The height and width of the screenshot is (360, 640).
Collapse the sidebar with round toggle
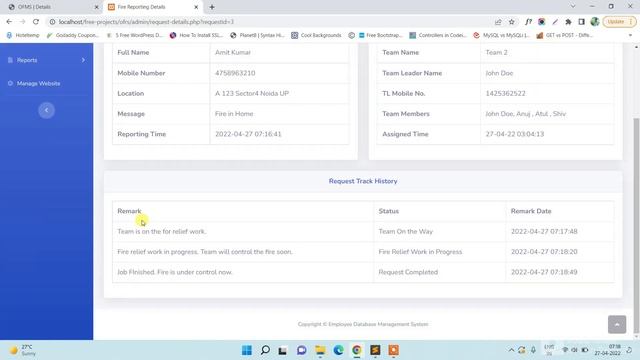[47, 110]
